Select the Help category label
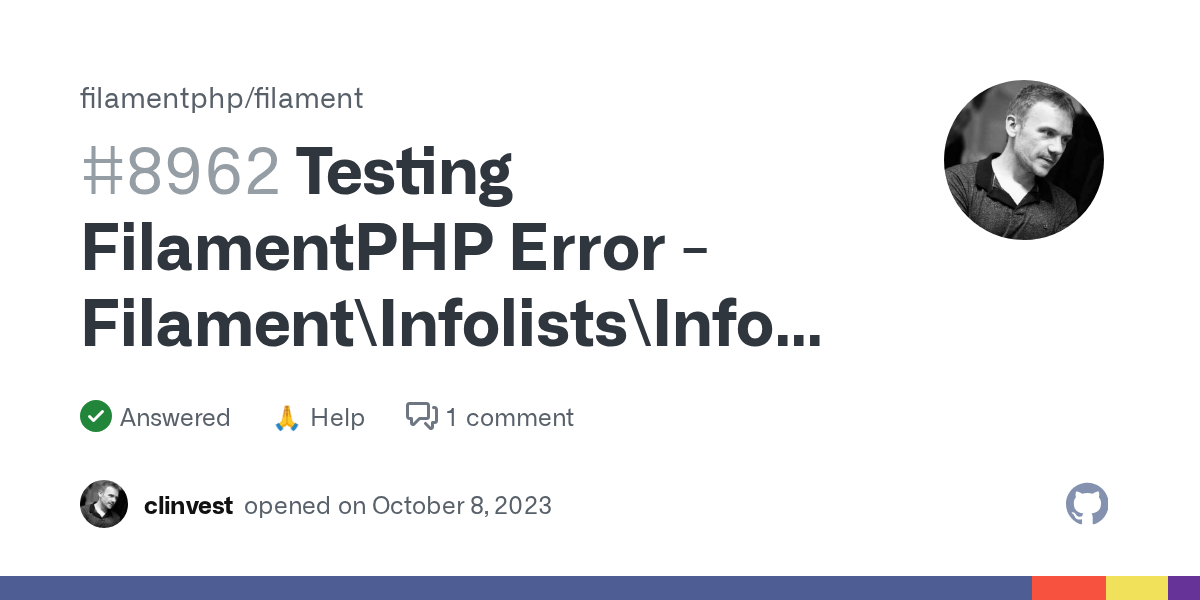 (337, 417)
